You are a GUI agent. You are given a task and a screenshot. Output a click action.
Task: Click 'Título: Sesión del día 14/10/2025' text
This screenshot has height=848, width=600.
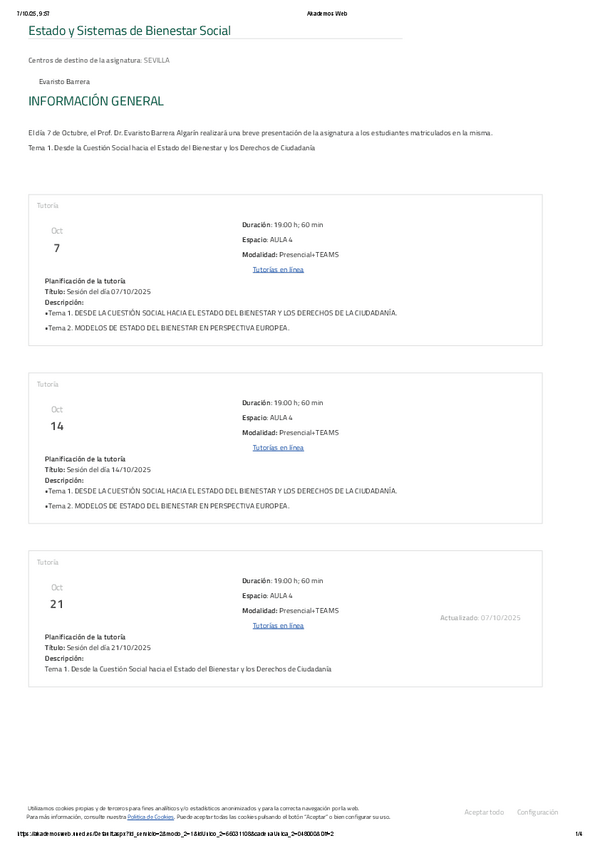(x=98, y=469)
